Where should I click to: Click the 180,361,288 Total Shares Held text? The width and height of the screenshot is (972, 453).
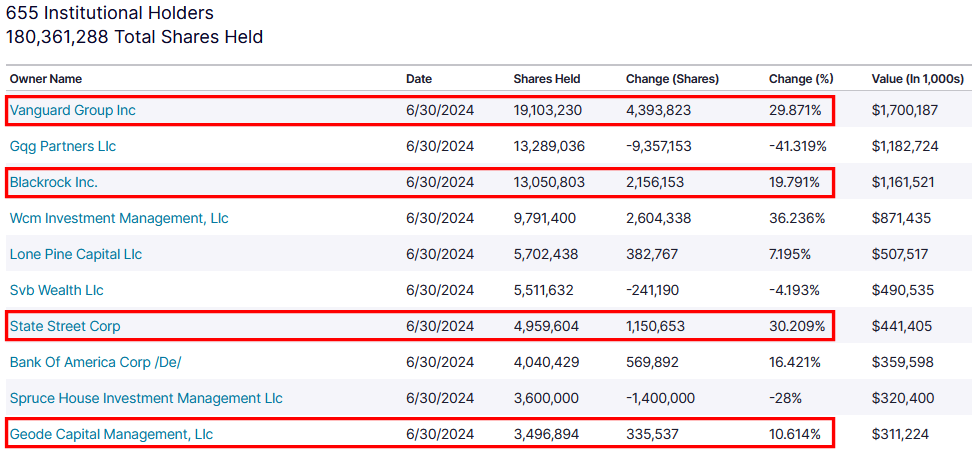pyautogui.click(x=135, y=37)
